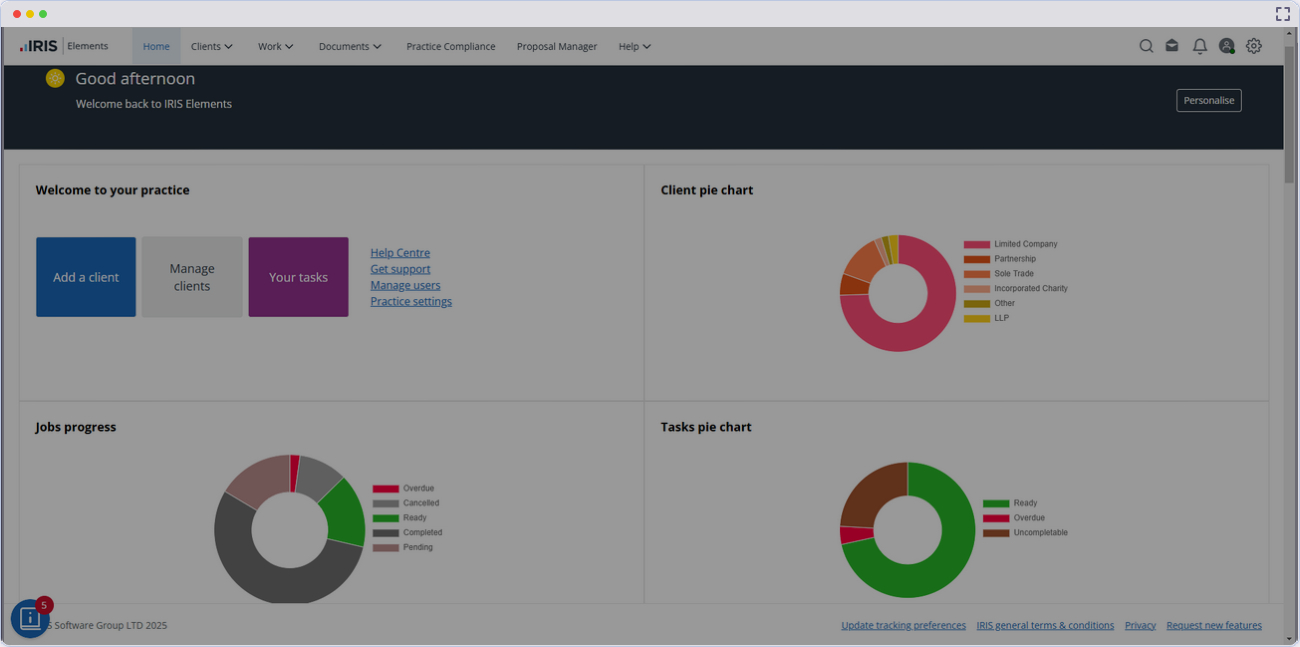Open the info guide widget with badge
This screenshot has height=647, width=1300.
(30, 619)
